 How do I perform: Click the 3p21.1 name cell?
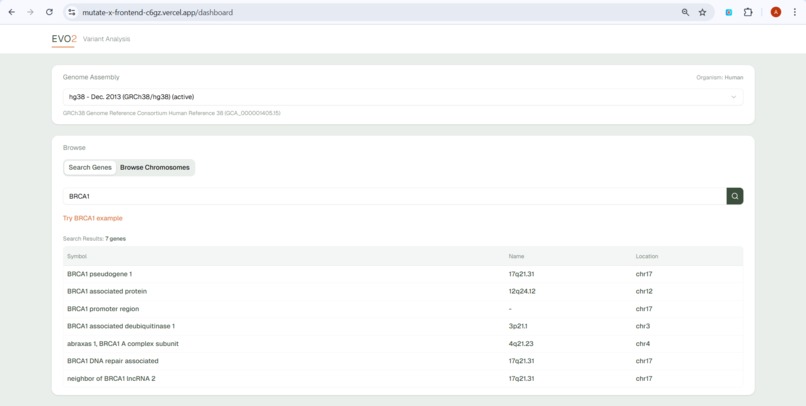519,326
